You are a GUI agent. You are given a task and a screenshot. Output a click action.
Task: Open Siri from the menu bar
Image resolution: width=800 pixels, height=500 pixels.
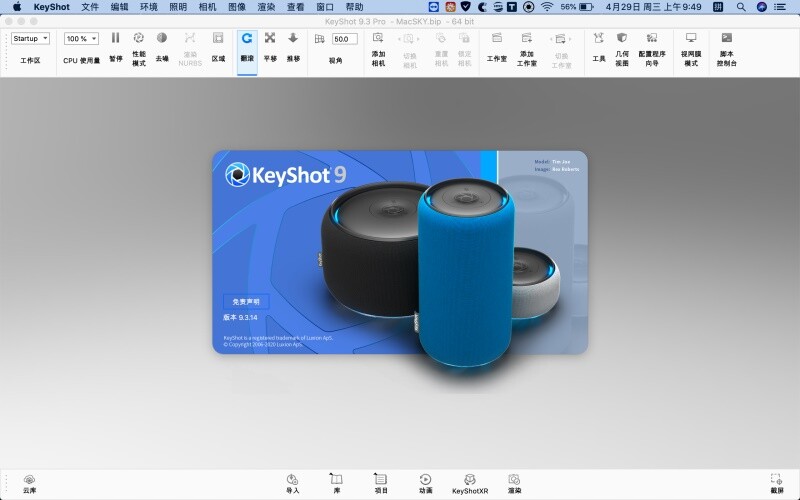(761, 7)
